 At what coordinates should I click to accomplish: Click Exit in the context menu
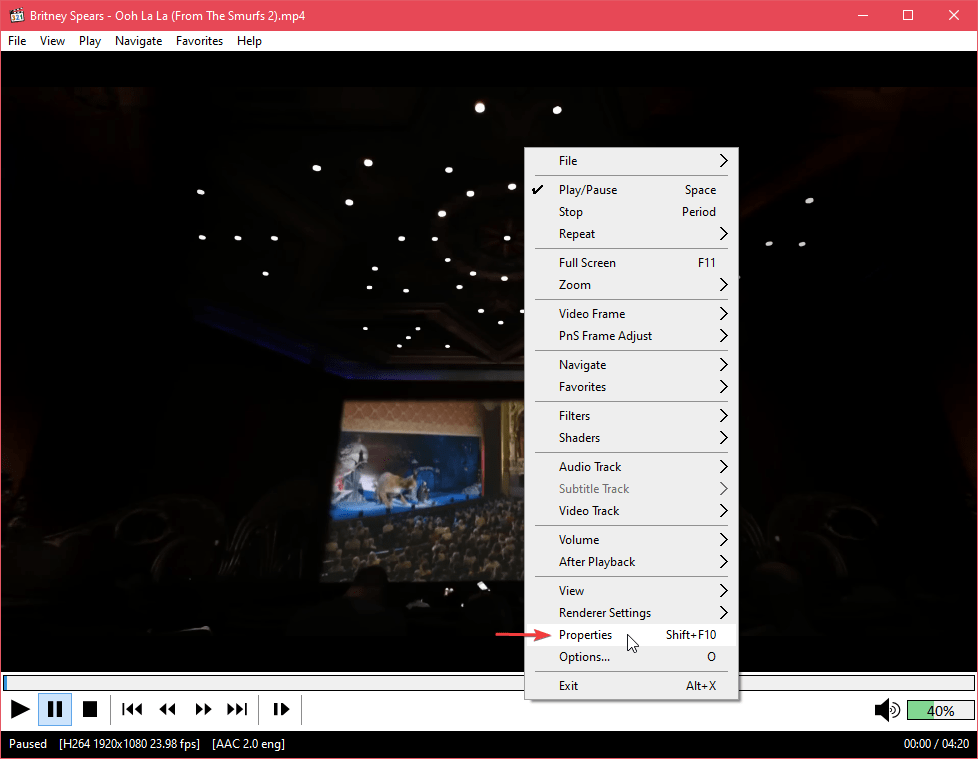point(569,686)
